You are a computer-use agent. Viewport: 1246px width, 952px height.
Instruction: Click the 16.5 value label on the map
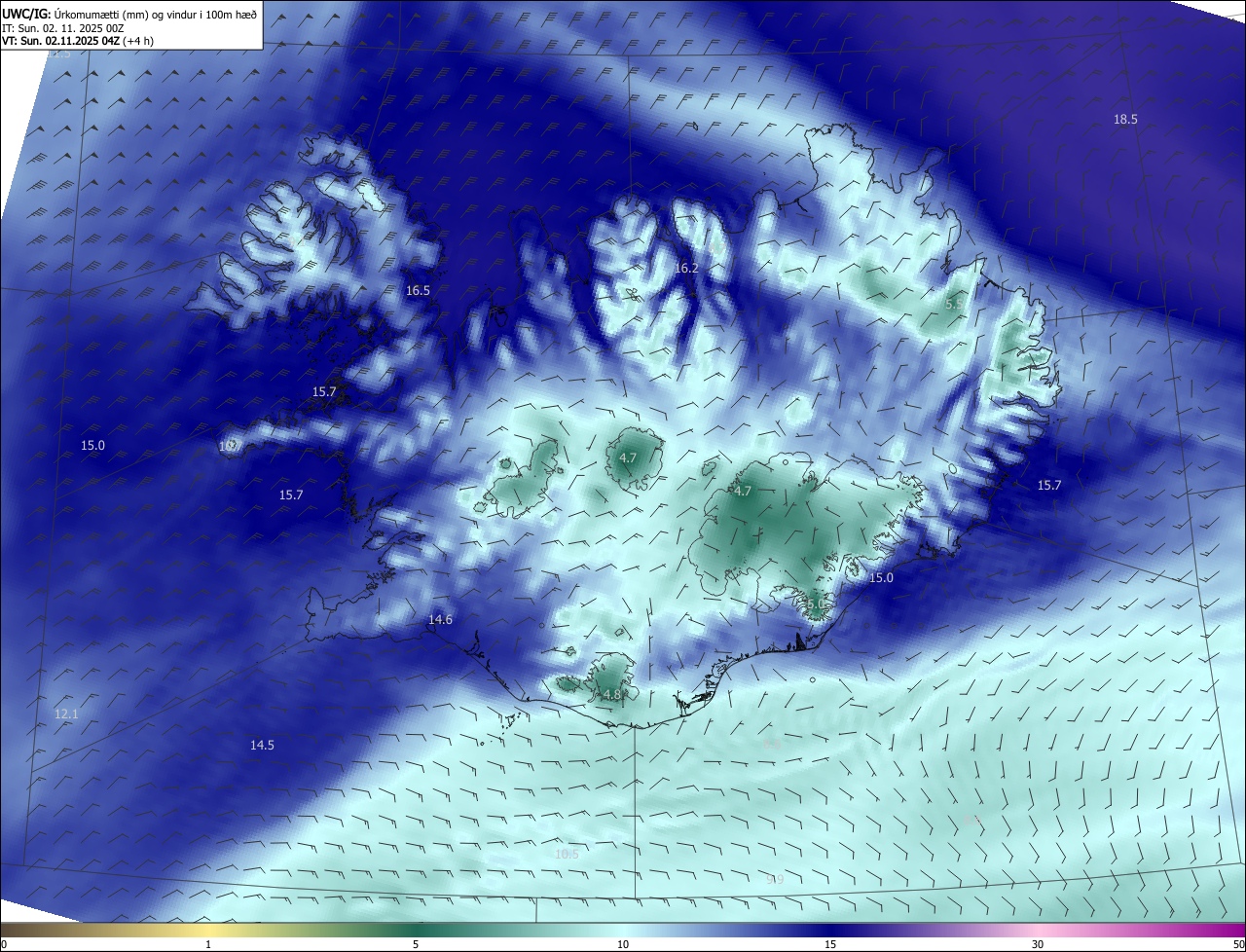pyautogui.click(x=418, y=290)
